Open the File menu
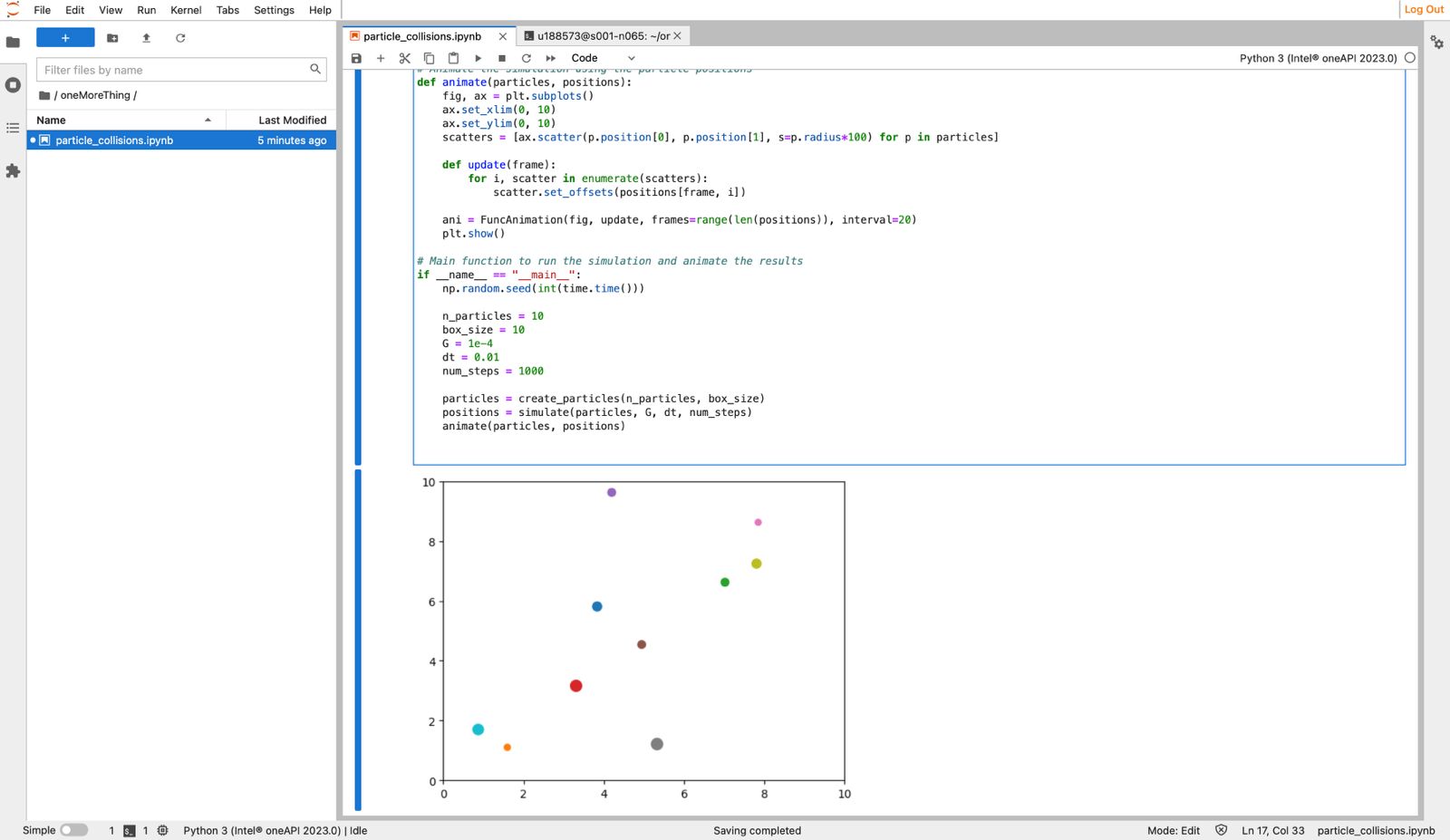Image resolution: width=1450 pixels, height=840 pixels. 43,10
